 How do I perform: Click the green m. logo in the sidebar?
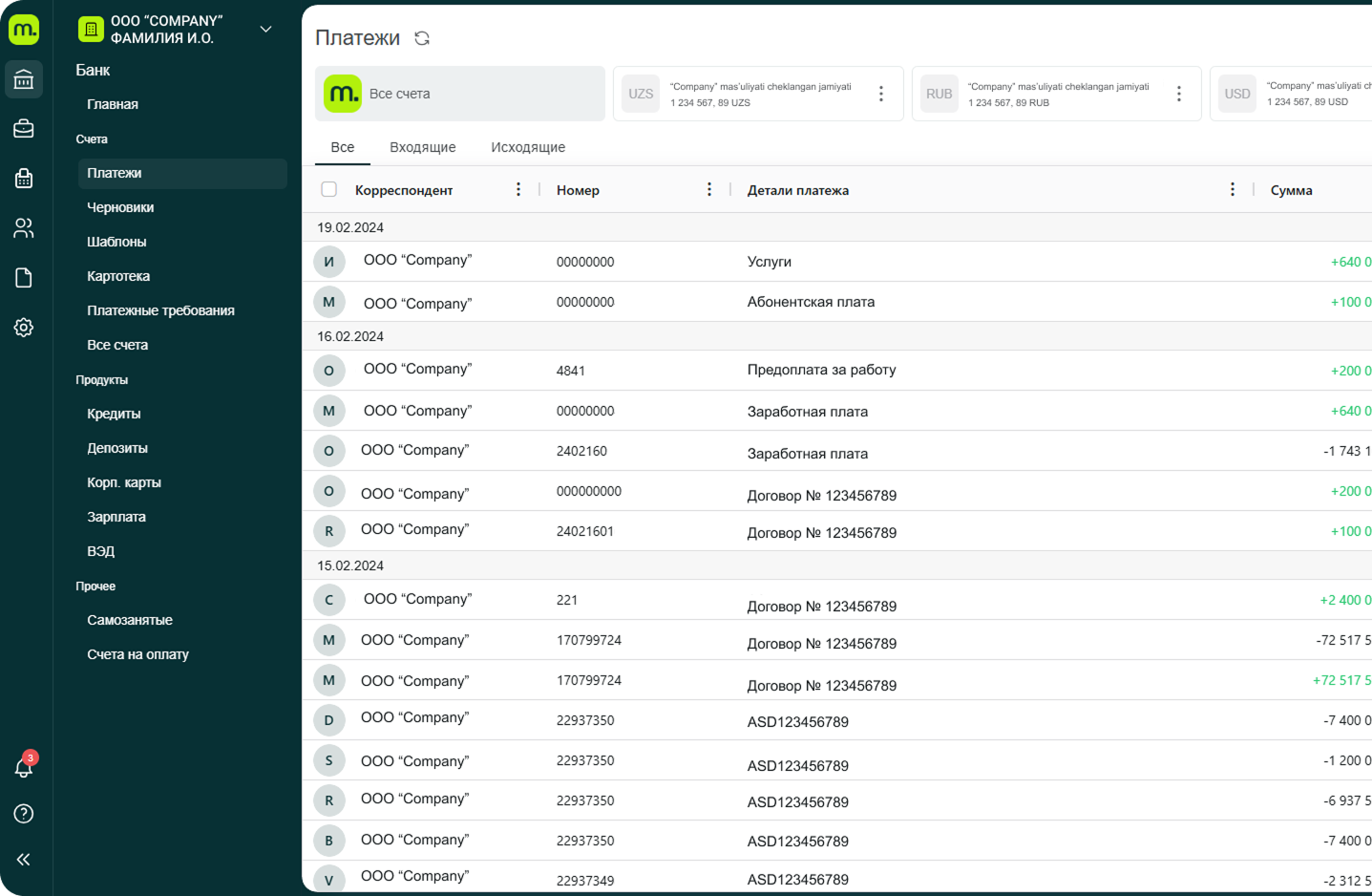pos(24,30)
